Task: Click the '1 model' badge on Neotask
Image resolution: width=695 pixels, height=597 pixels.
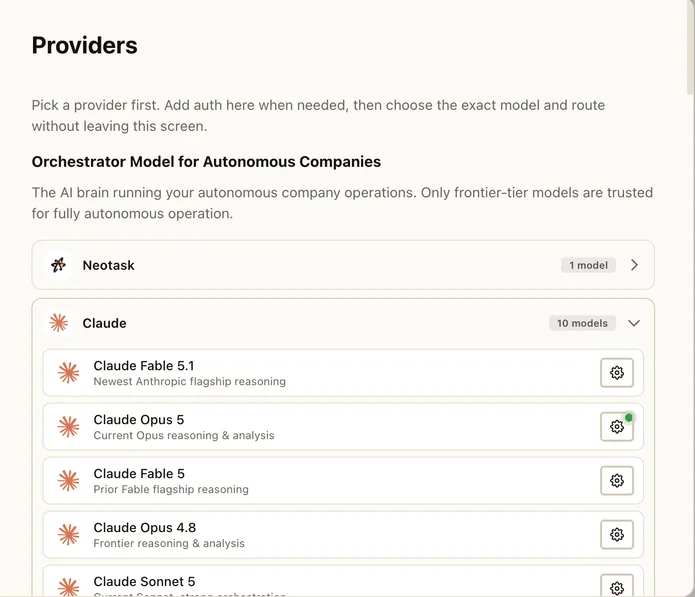Action: tap(588, 265)
